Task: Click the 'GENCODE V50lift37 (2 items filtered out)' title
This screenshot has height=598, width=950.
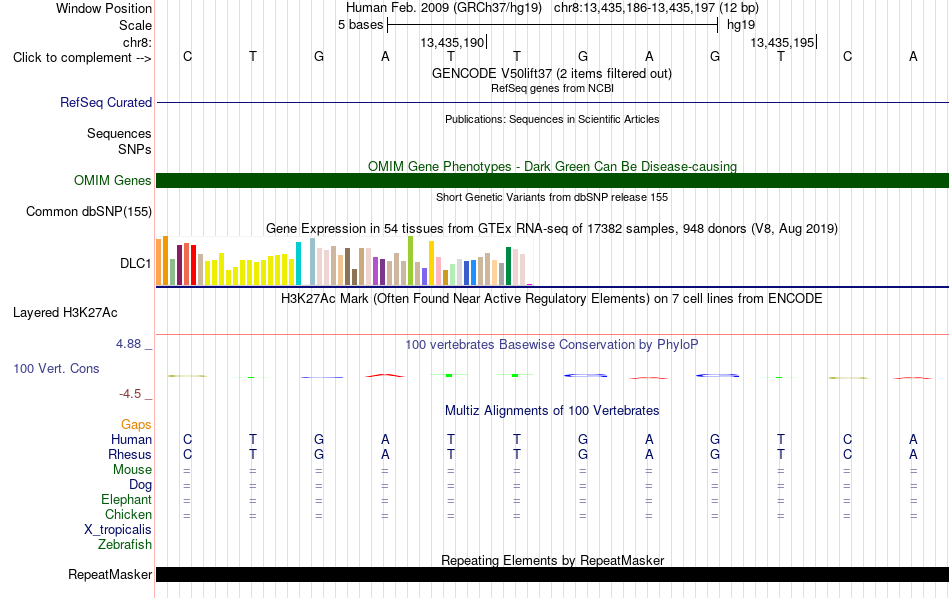Action: pyautogui.click(x=552, y=73)
